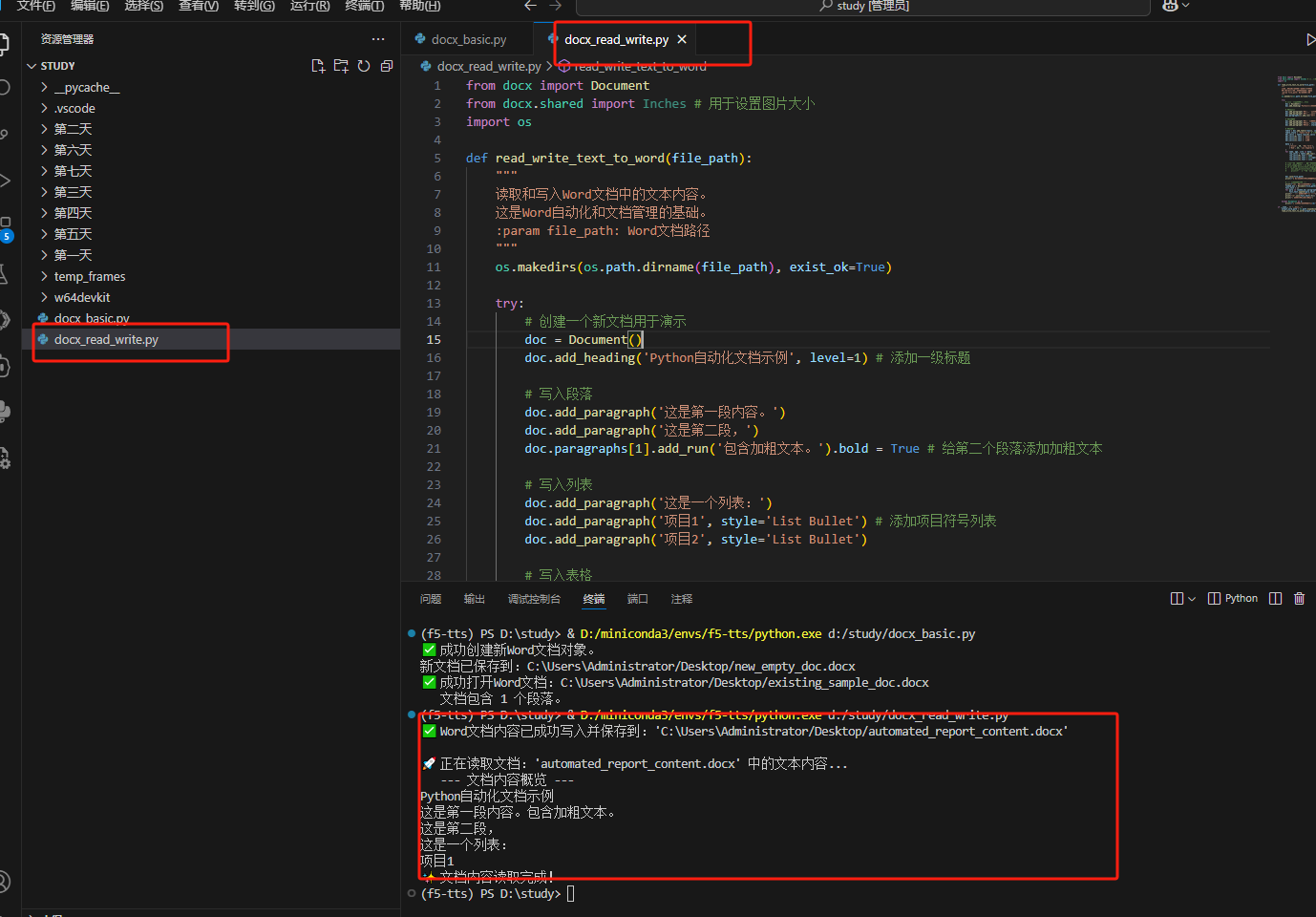Collapse the STUDY root folder section
The width and height of the screenshot is (1316, 917).
pyautogui.click(x=211, y=66)
